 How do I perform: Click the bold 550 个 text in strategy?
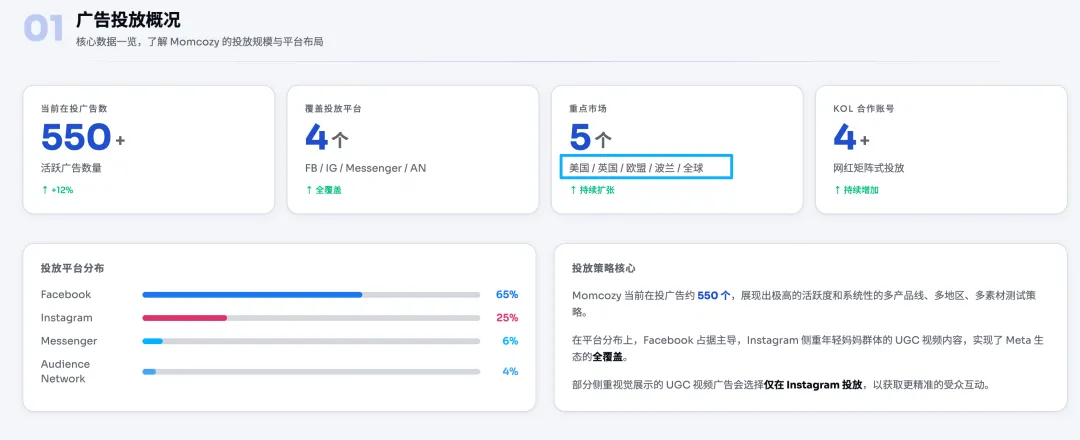(x=714, y=296)
